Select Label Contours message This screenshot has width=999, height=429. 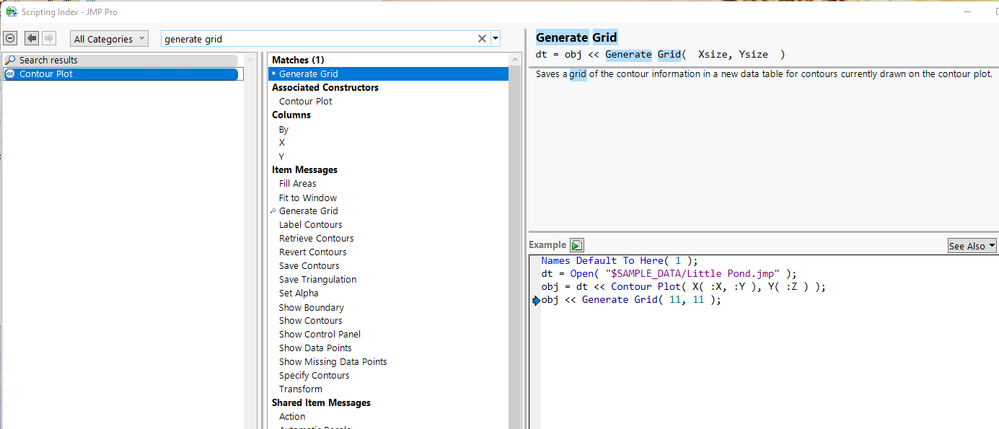coord(310,224)
